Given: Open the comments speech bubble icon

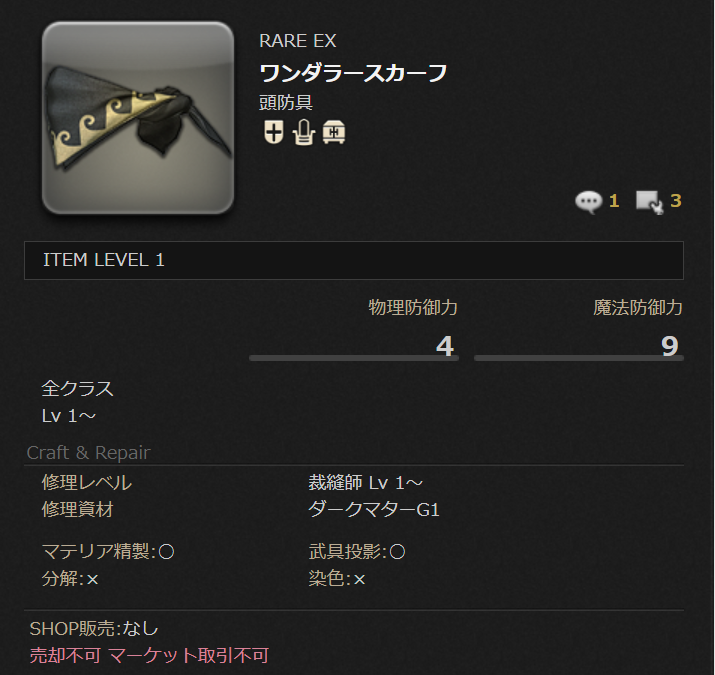Looking at the screenshot, I should [589, 202].
